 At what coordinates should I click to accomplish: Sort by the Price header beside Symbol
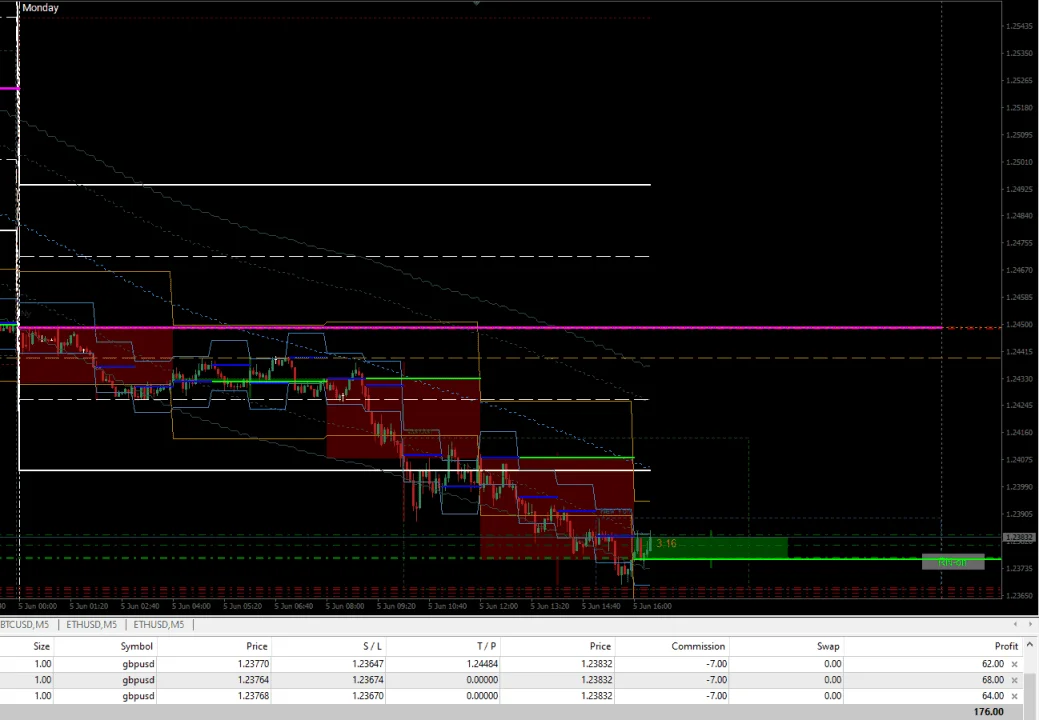pos(256,646)
